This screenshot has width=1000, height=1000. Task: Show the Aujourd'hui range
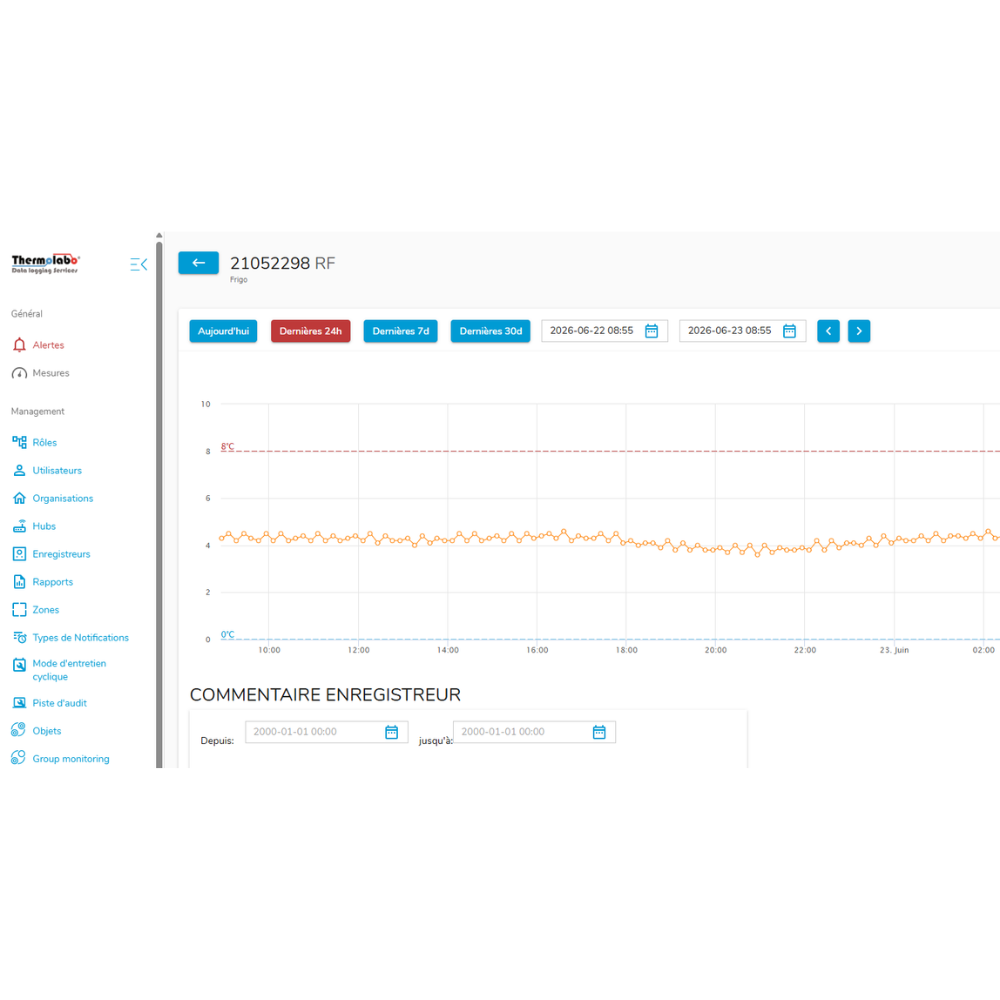[x=223, y=331]
